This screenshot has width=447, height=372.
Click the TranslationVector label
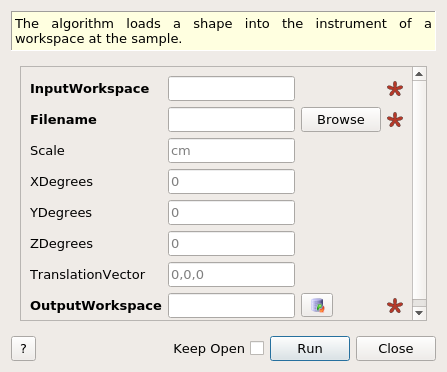[88, 275]
